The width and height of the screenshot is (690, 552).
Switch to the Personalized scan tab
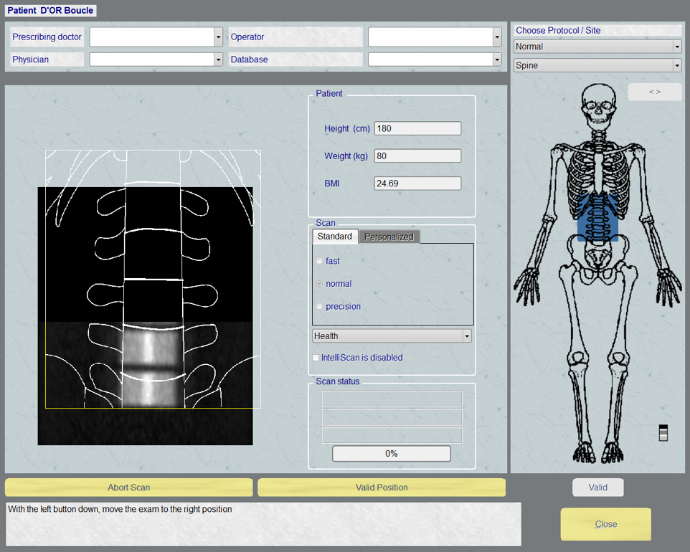(x=388, y=237)
